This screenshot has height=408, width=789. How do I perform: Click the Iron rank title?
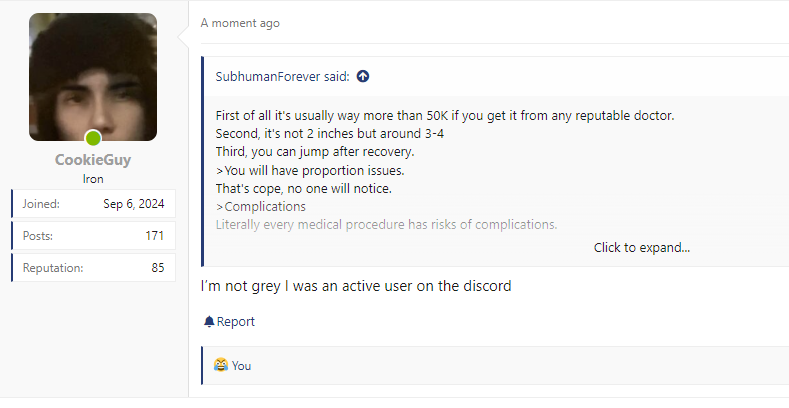coord(93,178)
